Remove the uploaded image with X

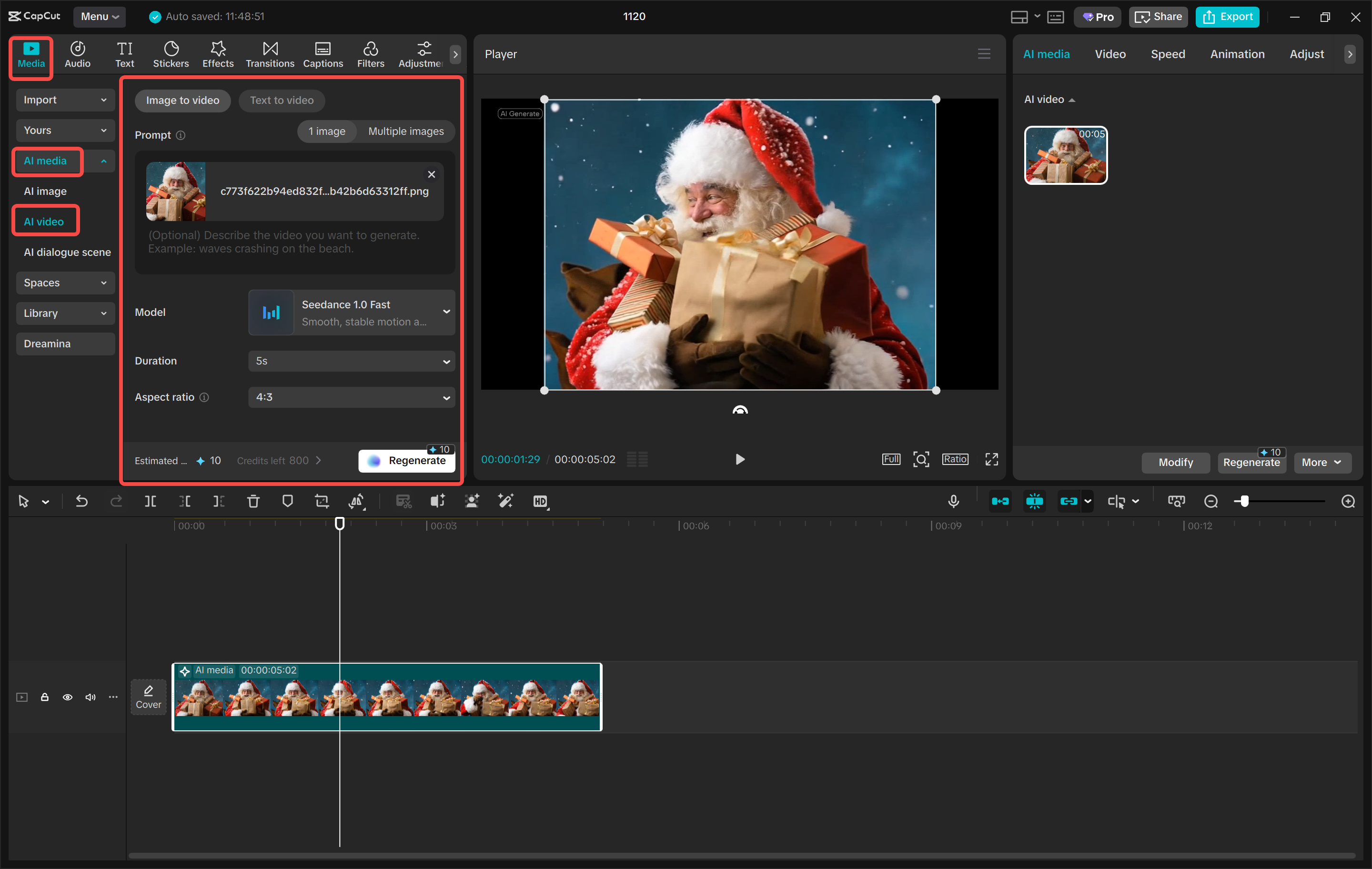coord(431,174)
